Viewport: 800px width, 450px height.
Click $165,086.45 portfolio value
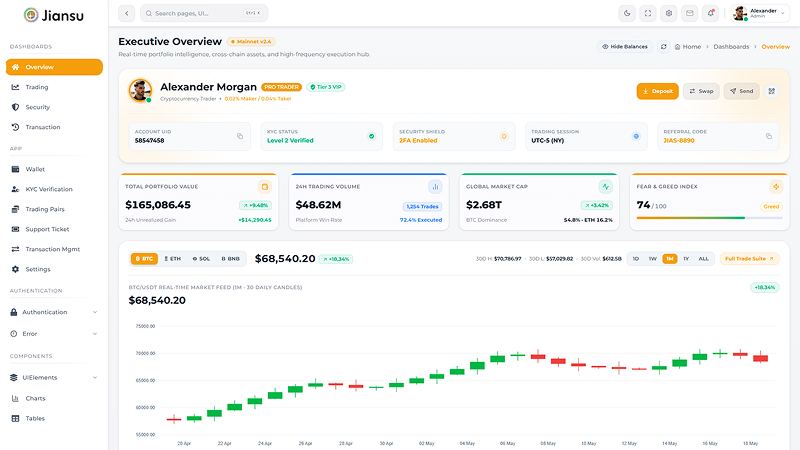[158, 205]
